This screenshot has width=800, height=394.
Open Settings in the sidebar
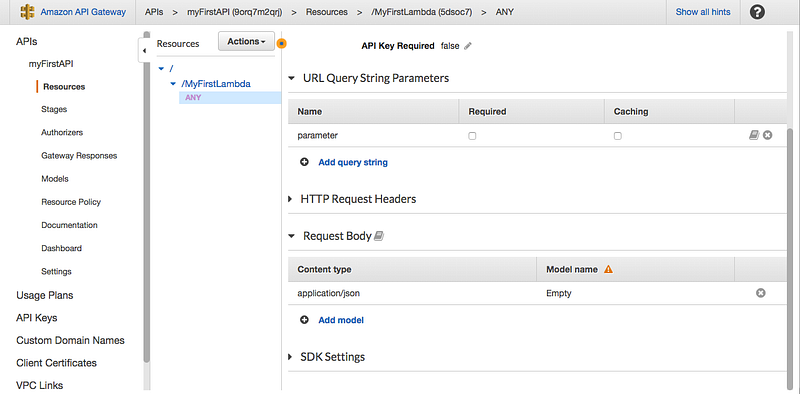click(x=56, y=272)
